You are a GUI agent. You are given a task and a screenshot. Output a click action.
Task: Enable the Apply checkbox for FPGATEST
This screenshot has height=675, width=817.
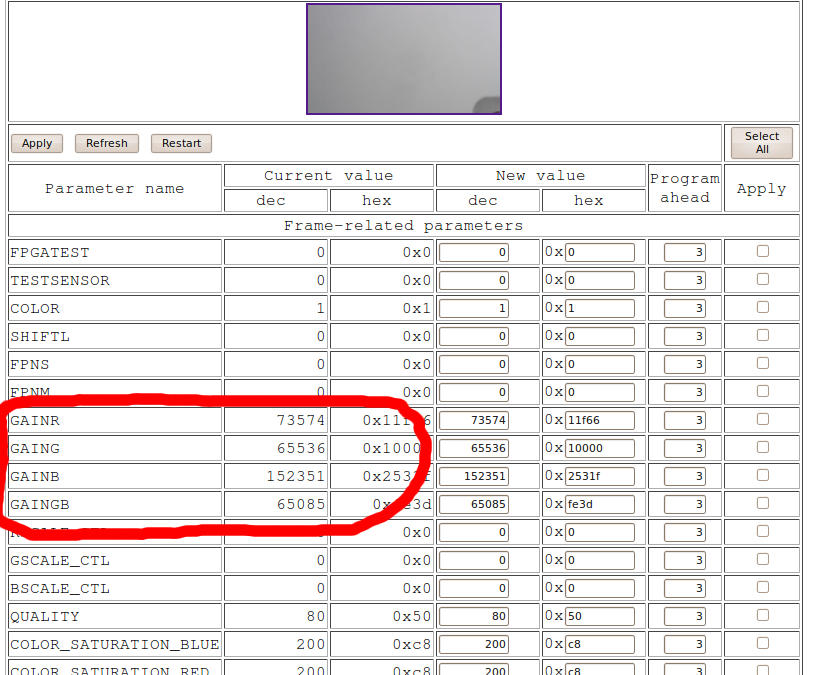pyautogui.click(x=762, y=252)
